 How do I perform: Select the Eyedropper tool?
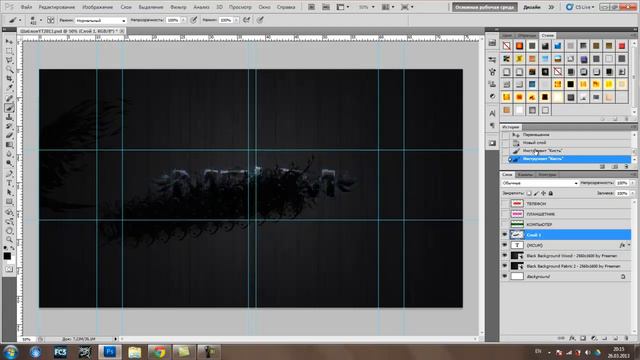click(x=9, y=88)
